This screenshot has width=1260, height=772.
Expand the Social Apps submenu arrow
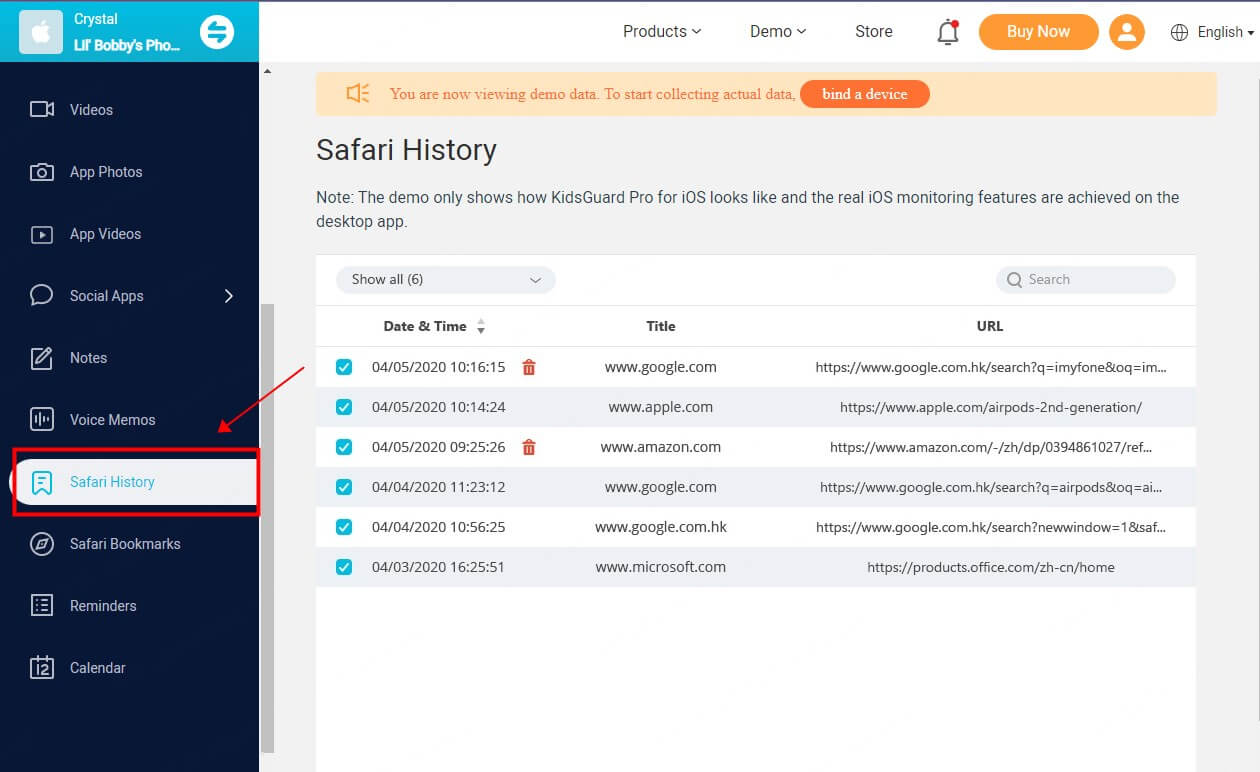coord(229,296)
